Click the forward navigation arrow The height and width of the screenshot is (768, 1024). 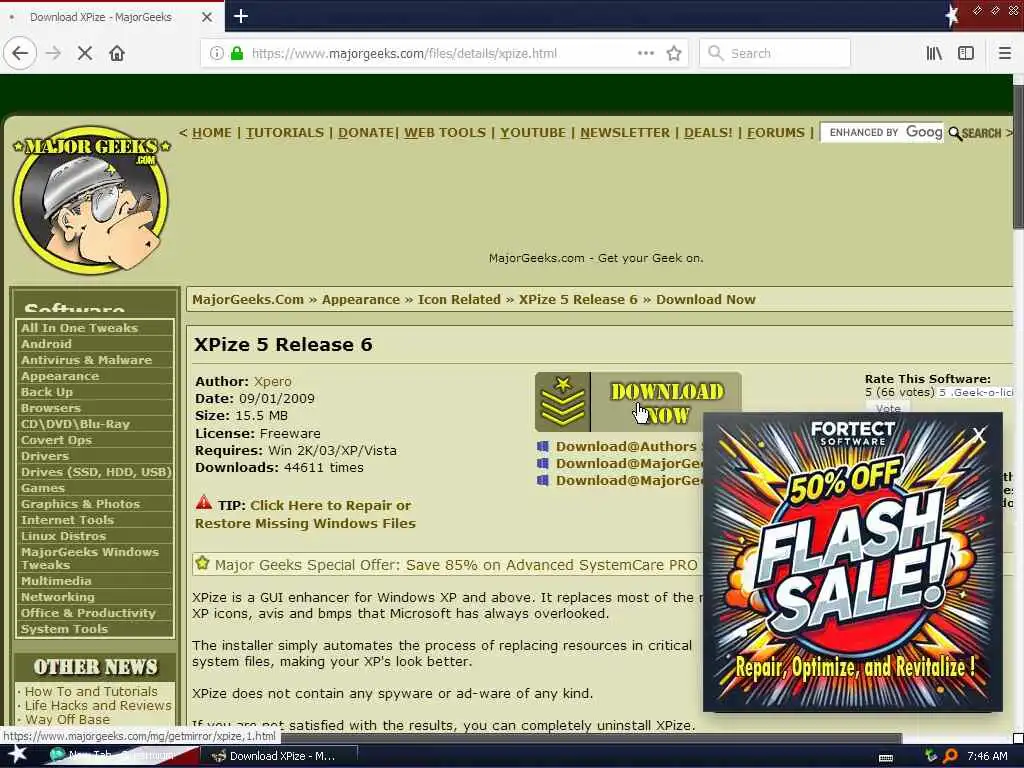coord(54,53)
